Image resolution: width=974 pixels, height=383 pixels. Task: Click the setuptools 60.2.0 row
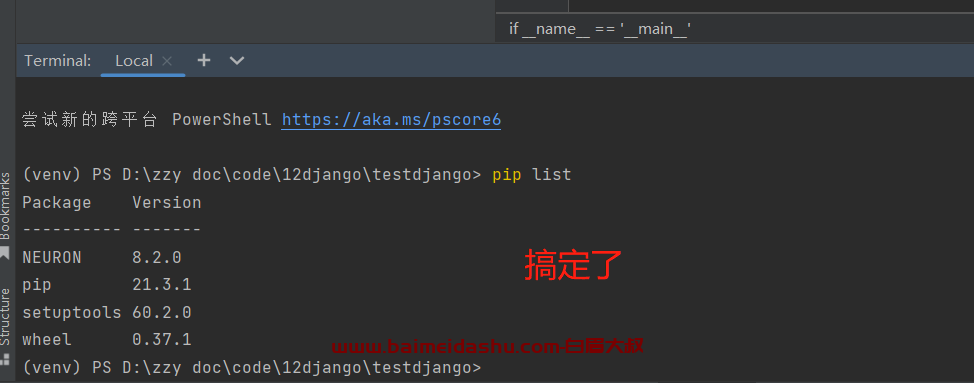pos(107,312)
